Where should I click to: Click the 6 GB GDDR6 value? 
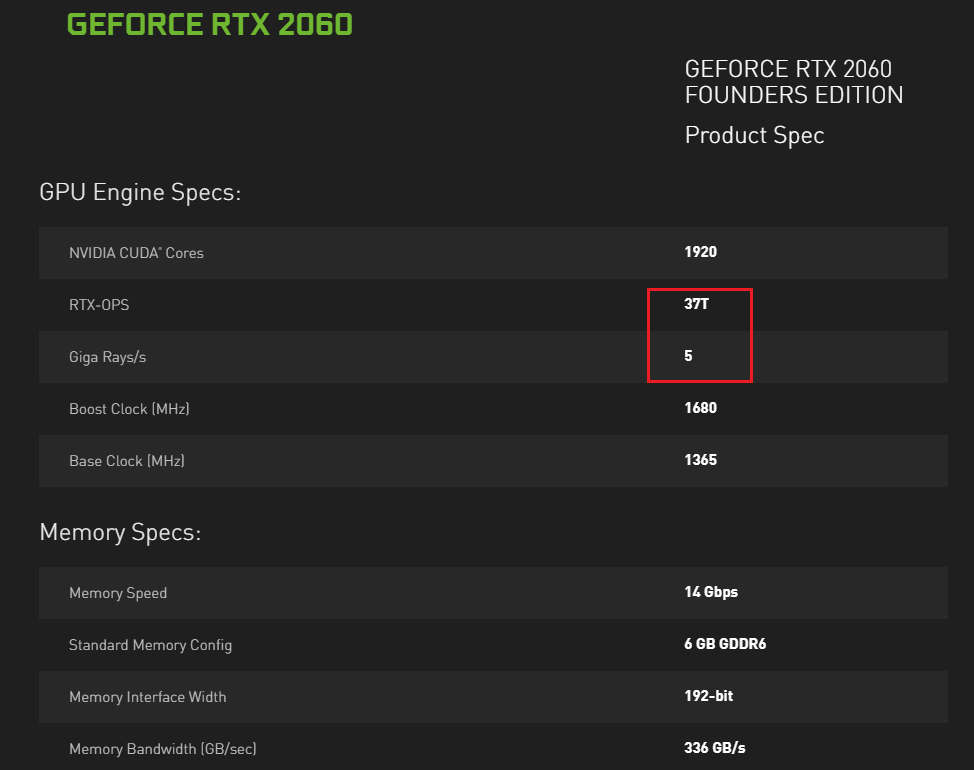725,644
